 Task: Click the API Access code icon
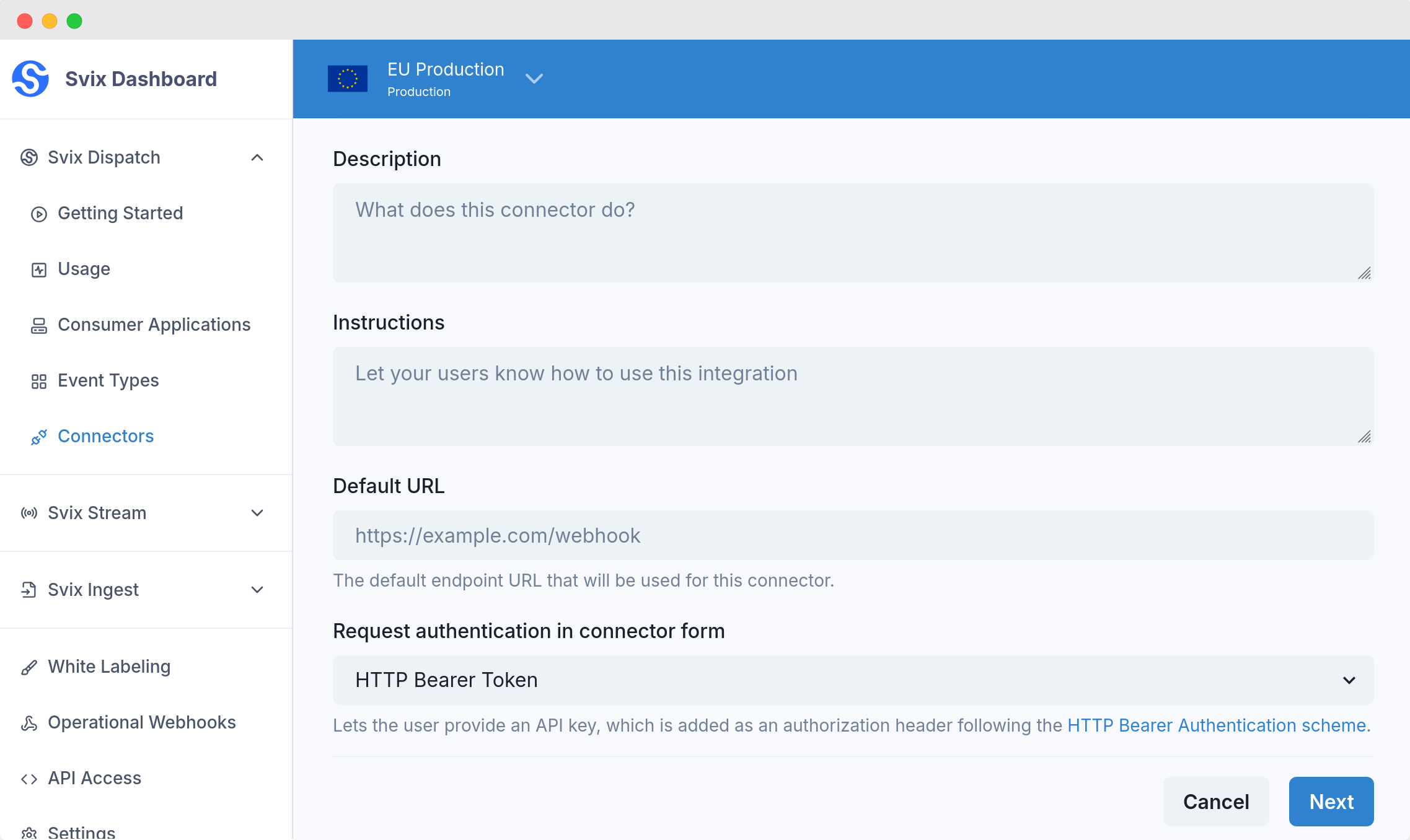pyautogui.click(x=29, y=779)
